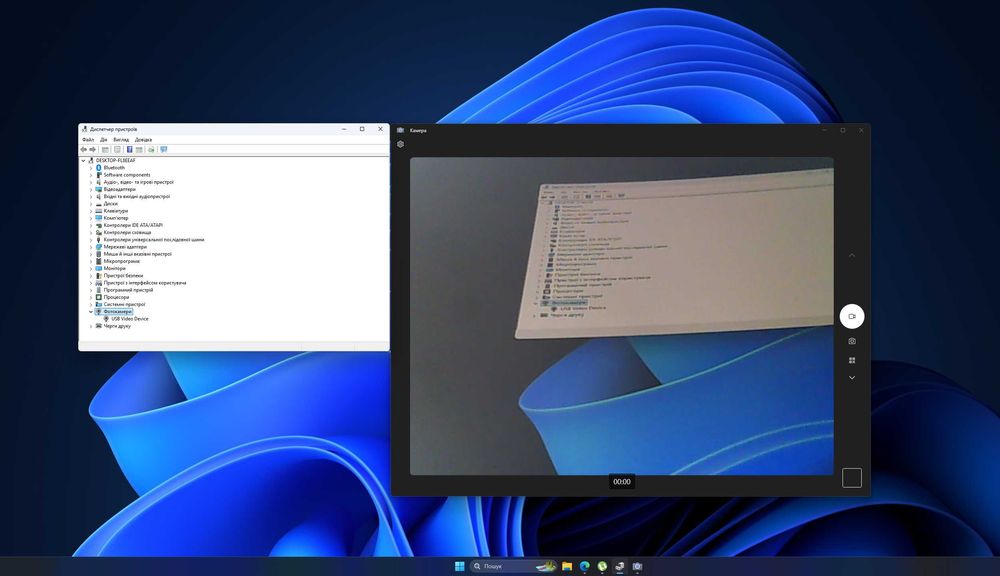
Task: Open the Вигляд menu in Device Manager
Action: click(x=121, y=140)
